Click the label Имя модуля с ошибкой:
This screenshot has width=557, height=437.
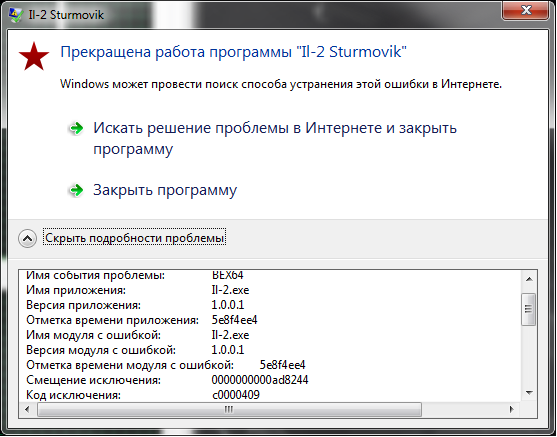tap(93, 335)
